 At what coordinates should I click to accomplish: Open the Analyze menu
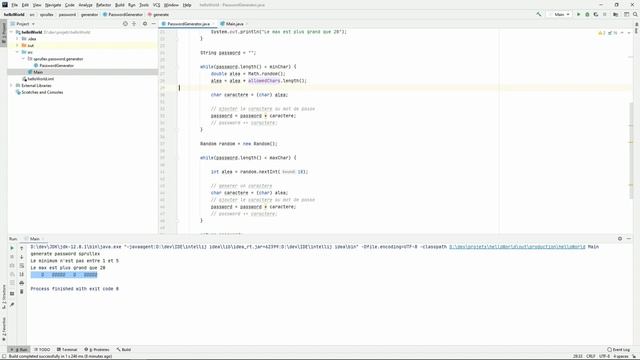click(x=85, y=5)
